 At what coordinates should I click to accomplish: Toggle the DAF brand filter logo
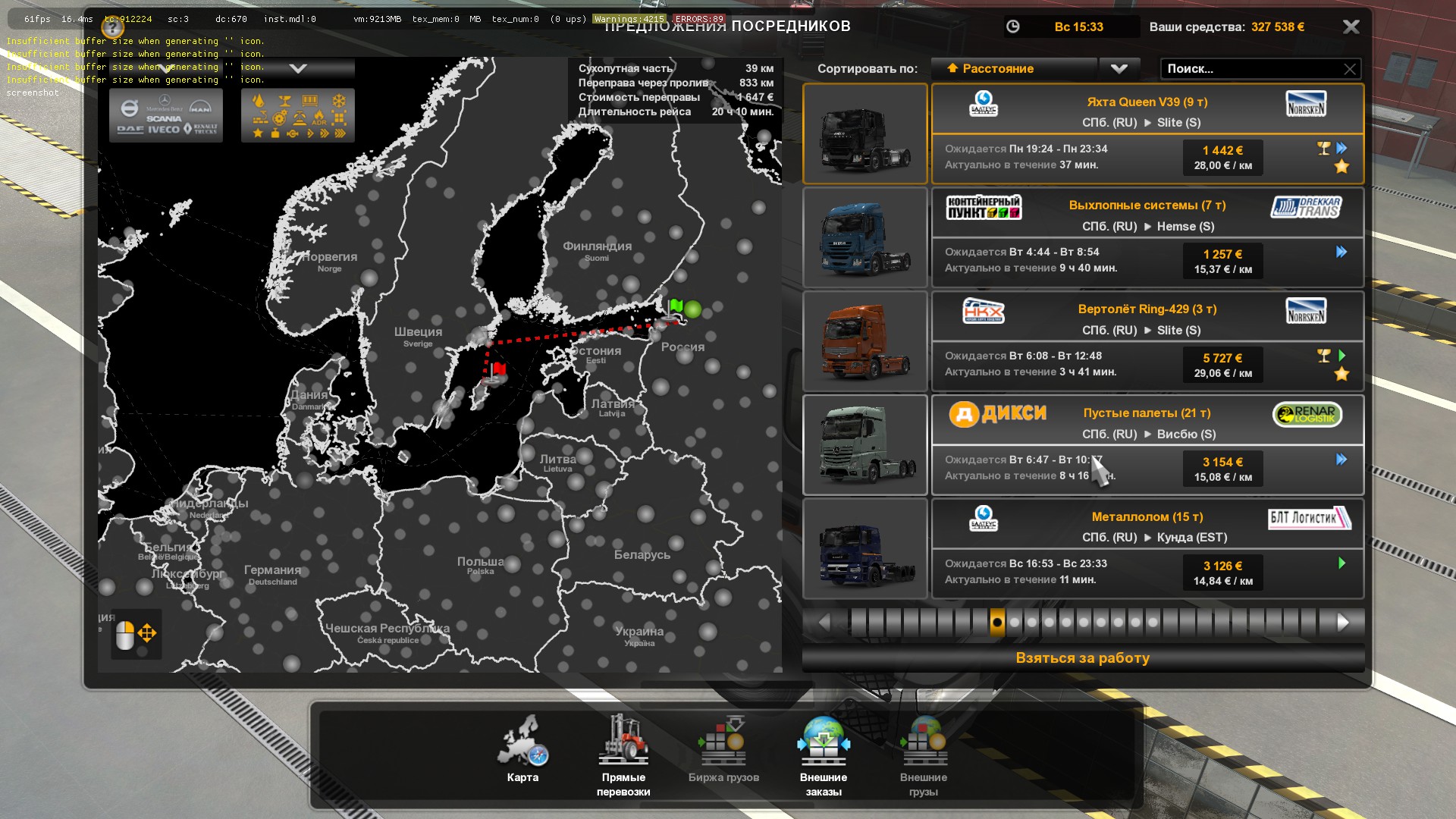pos(130,130)
